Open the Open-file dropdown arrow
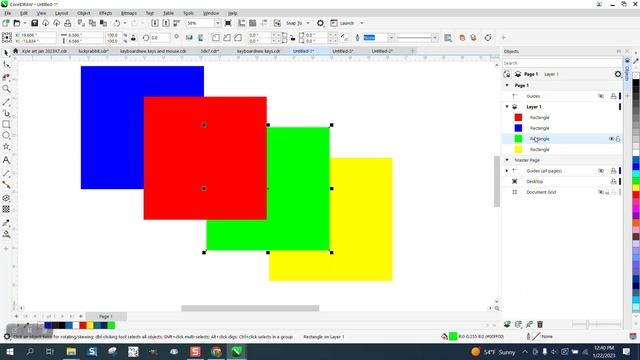This screenshot has height=360, width=640. 24,23
